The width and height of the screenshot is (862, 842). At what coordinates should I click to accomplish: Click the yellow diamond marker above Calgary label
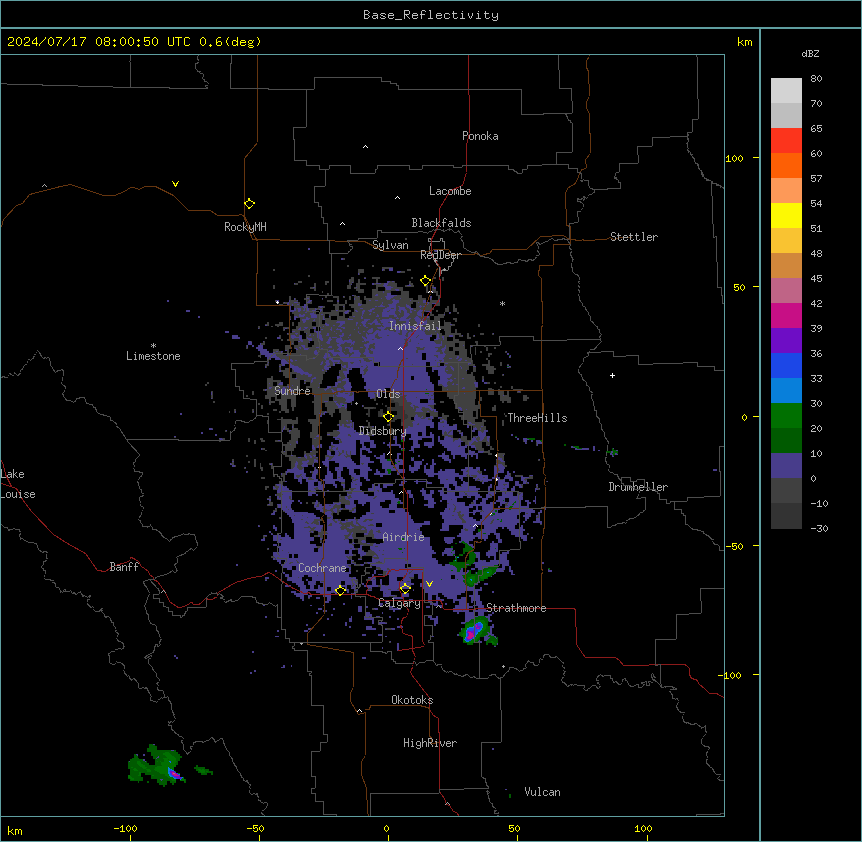(405, 589)
